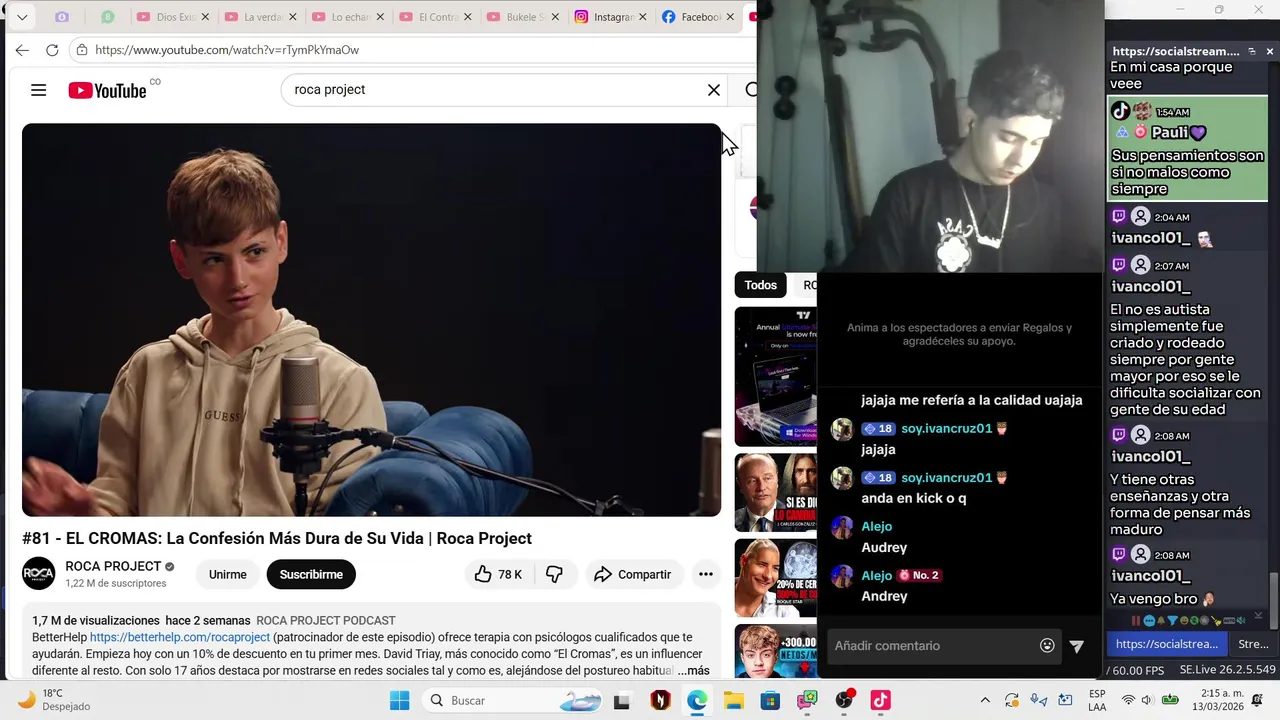1280x720 pixels.
Task: Open the socialstream dock options chevron
Action: point(1251,51)
